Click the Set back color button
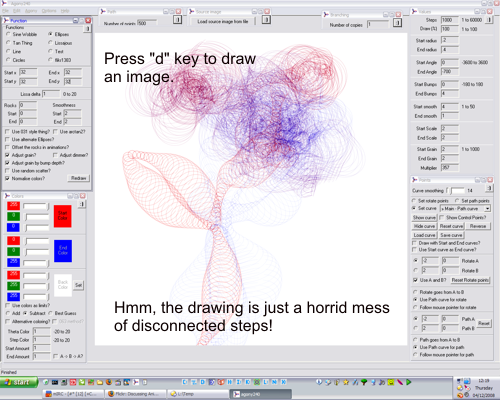Screen dimensions: 500x400 78,285
